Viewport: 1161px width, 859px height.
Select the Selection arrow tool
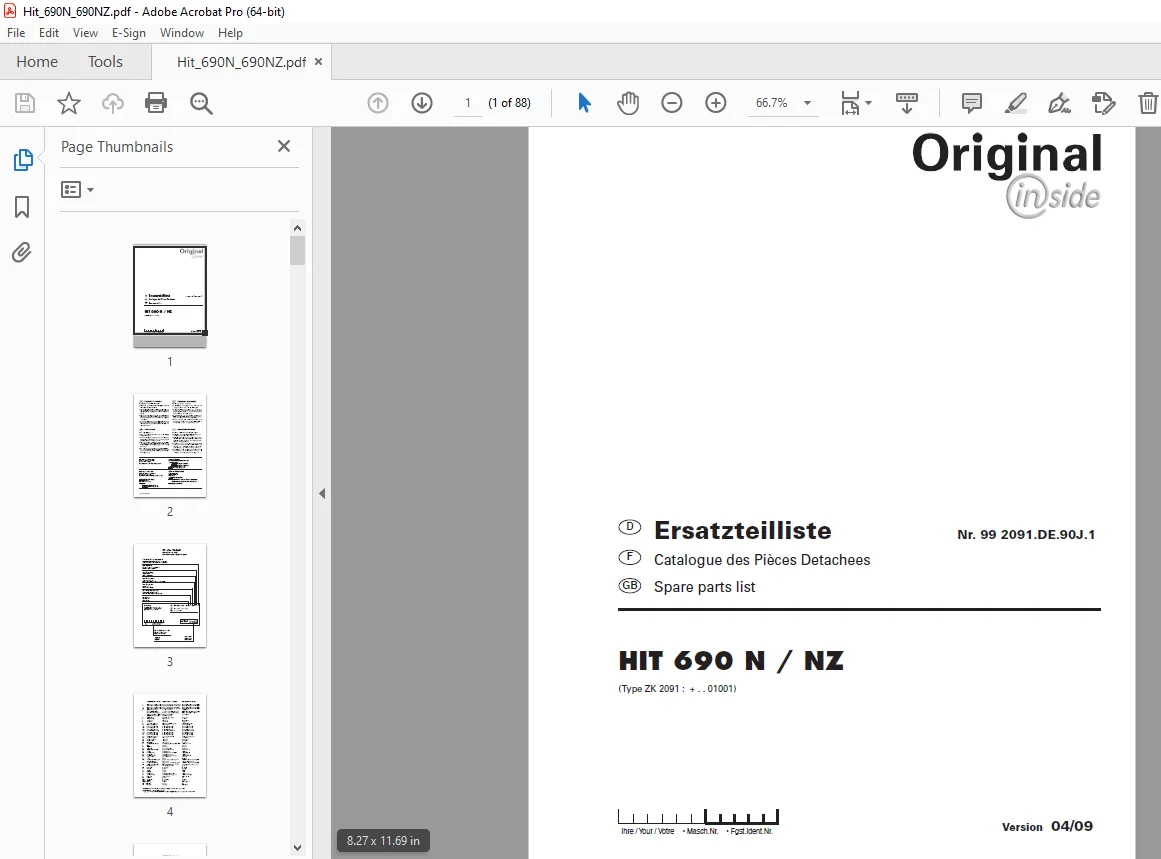pos(584,103)
